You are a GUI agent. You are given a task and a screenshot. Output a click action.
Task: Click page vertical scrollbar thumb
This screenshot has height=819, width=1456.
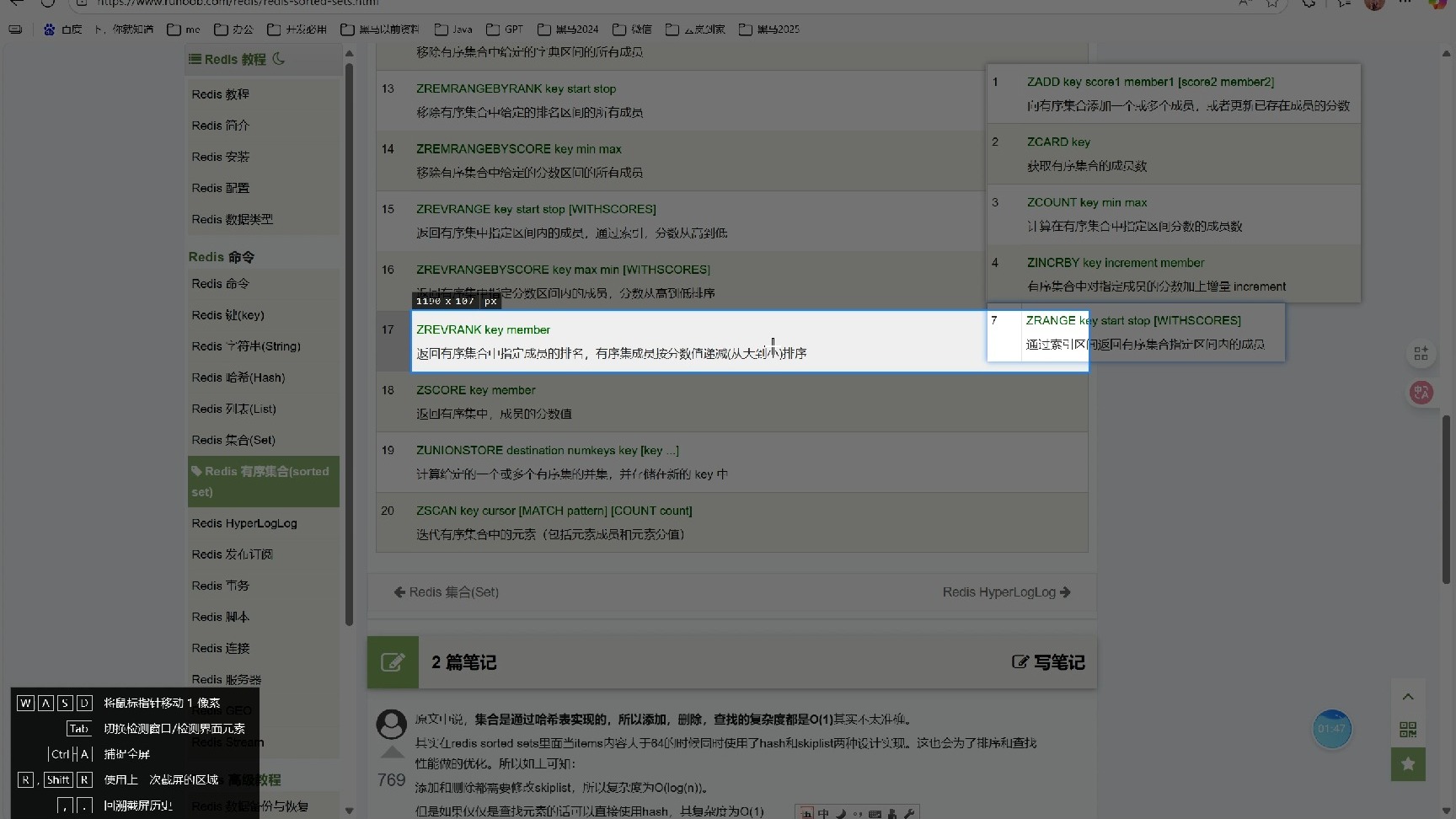coord(1447,499)
